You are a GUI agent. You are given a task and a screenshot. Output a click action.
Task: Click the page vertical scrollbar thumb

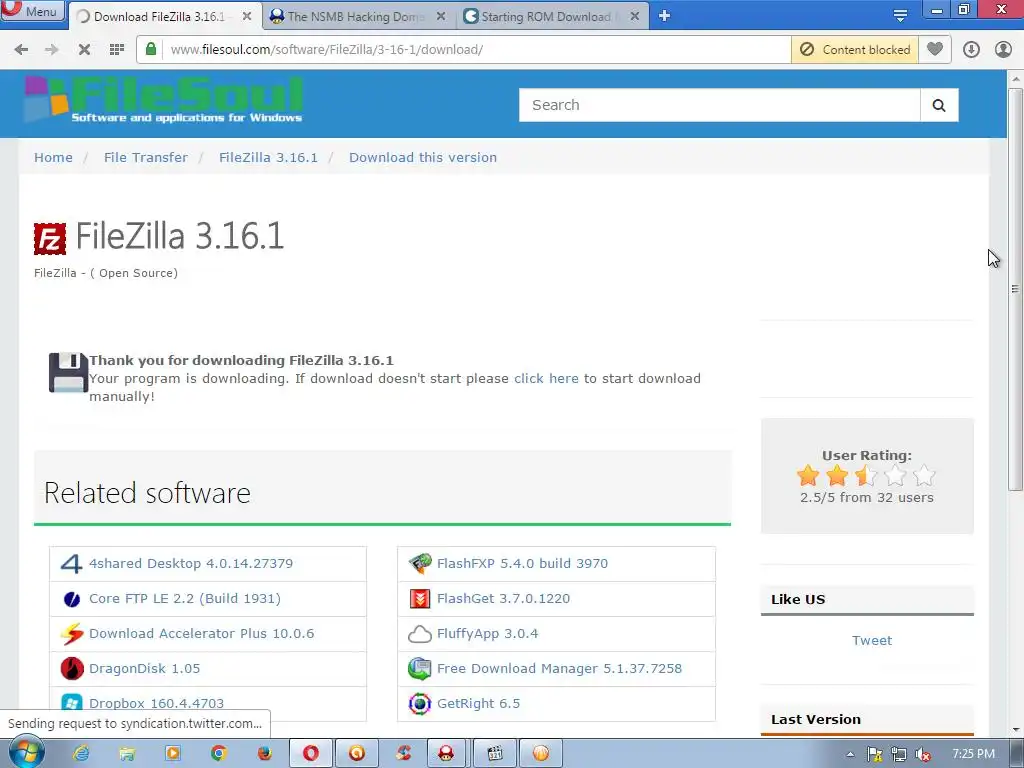1015,289
